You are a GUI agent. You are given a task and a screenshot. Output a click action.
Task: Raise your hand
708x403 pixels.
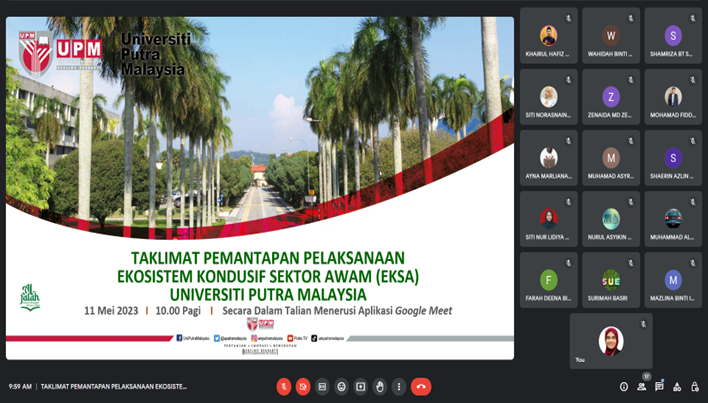click(380, 387)
